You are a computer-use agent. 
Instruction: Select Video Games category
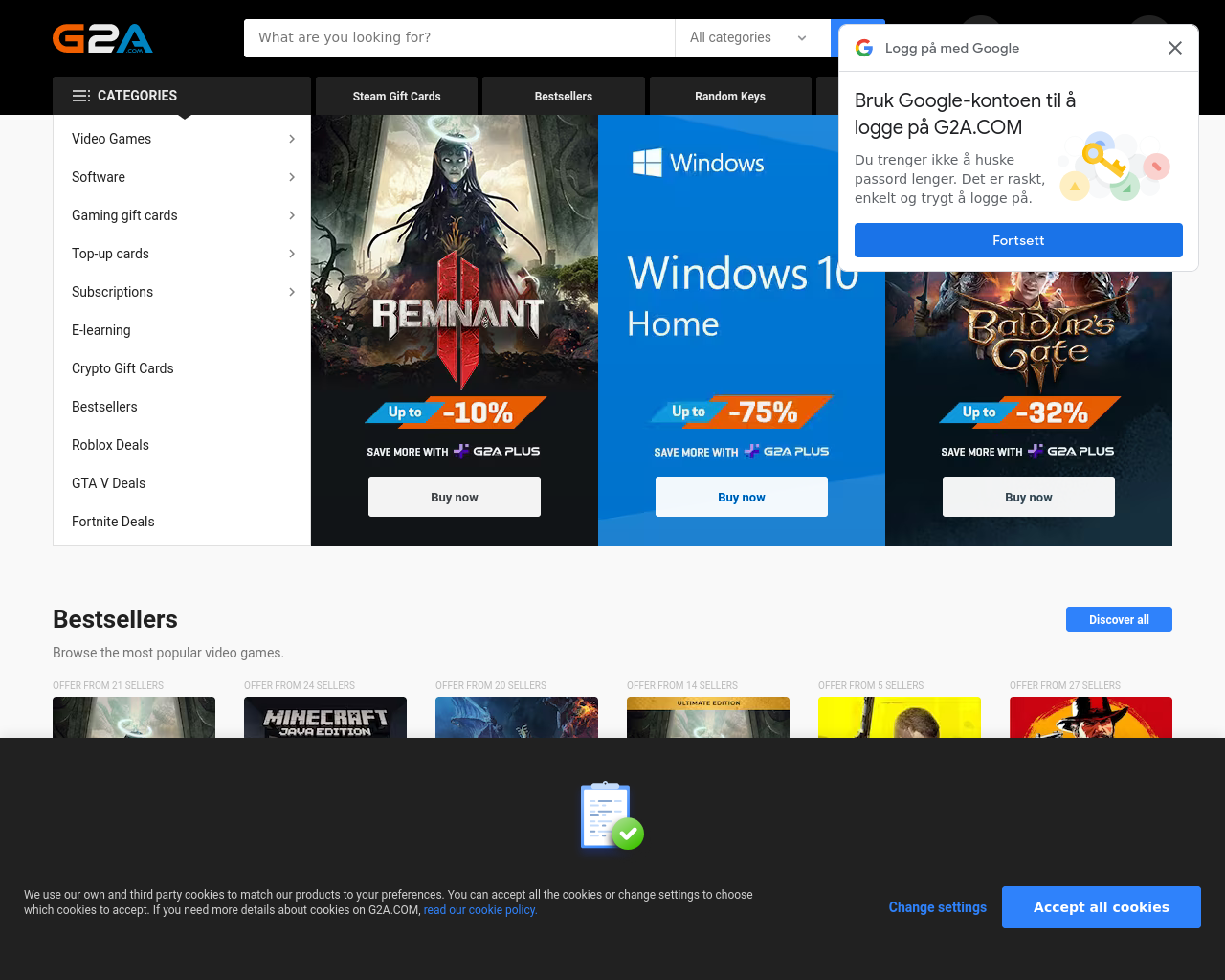click(182, 139)
